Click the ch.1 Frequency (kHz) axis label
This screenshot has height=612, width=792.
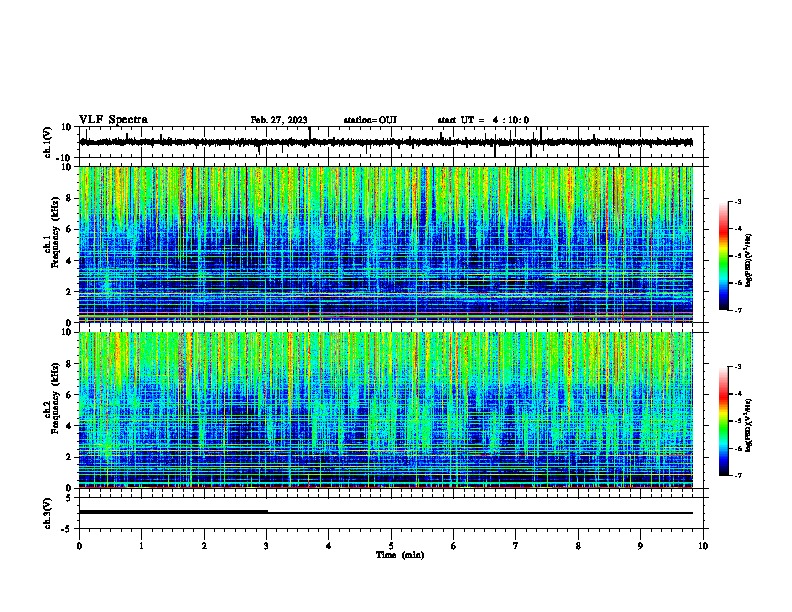click(x=54, y=233)
